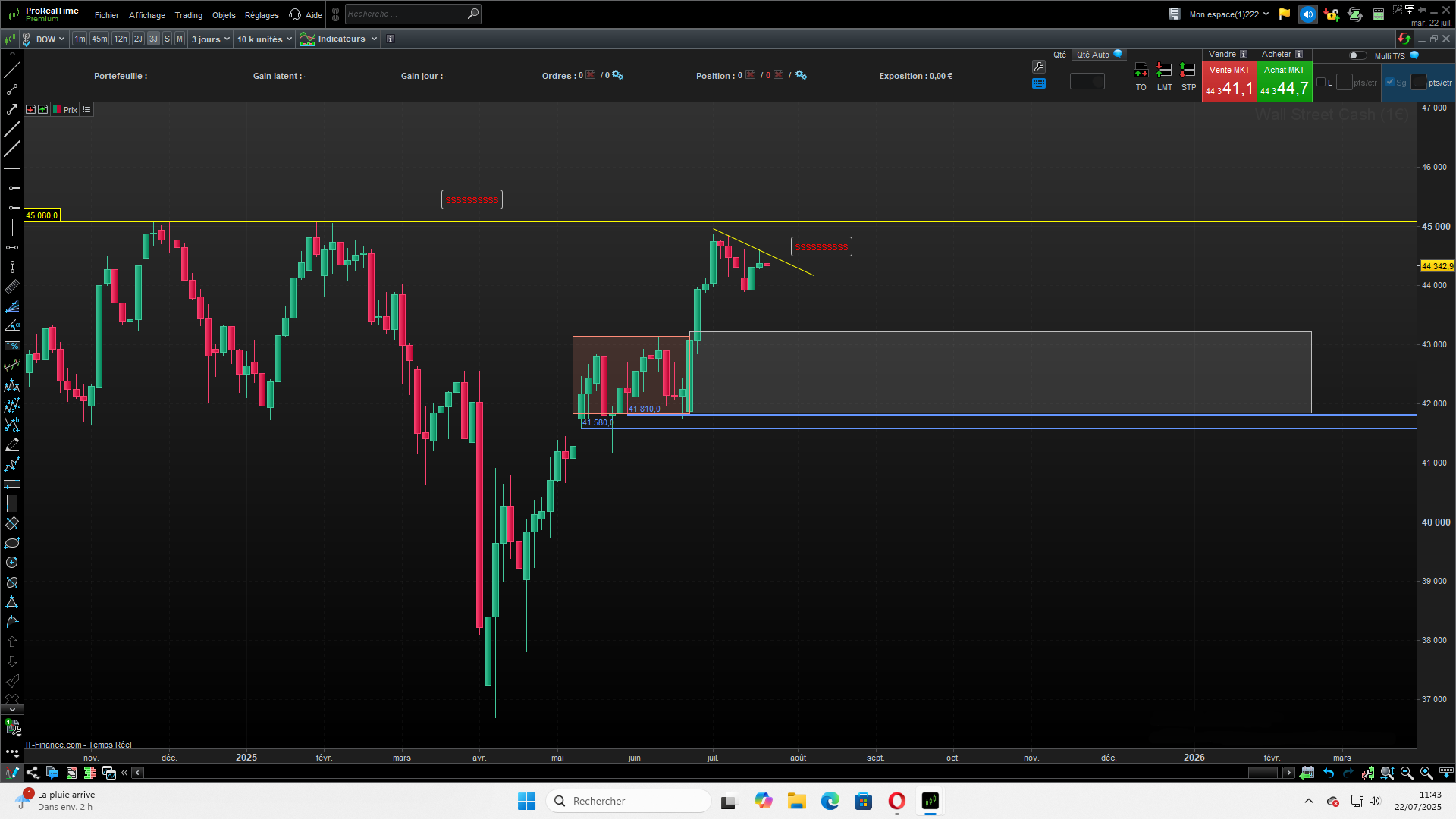Screen dimensions: 1456x819
Task: Click the LMT limit order icon
Action: pos(1165,71)
